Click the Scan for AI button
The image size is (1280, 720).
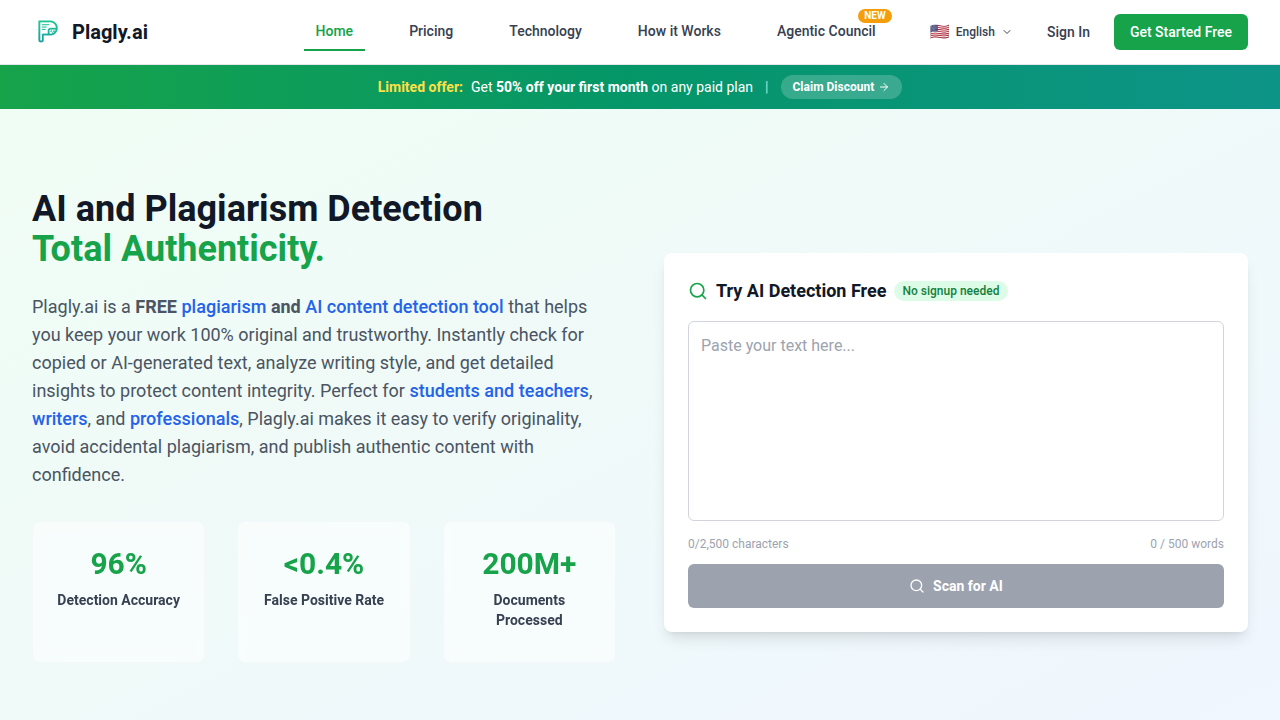[956, 586]
